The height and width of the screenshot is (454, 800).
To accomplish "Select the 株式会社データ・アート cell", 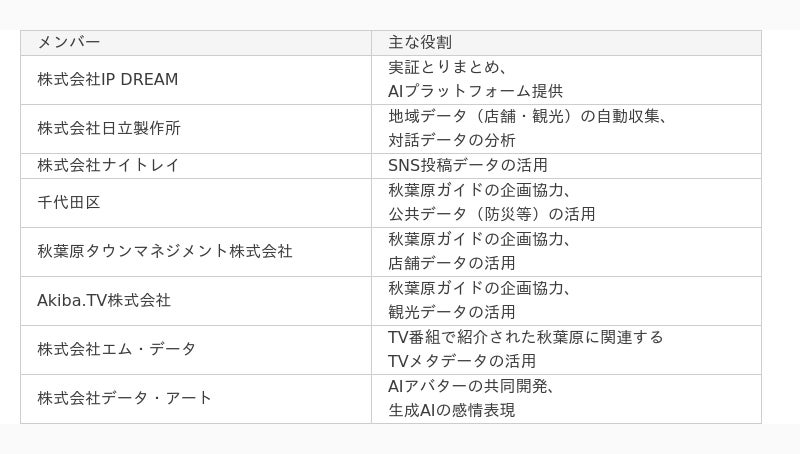I will [125, 398].
